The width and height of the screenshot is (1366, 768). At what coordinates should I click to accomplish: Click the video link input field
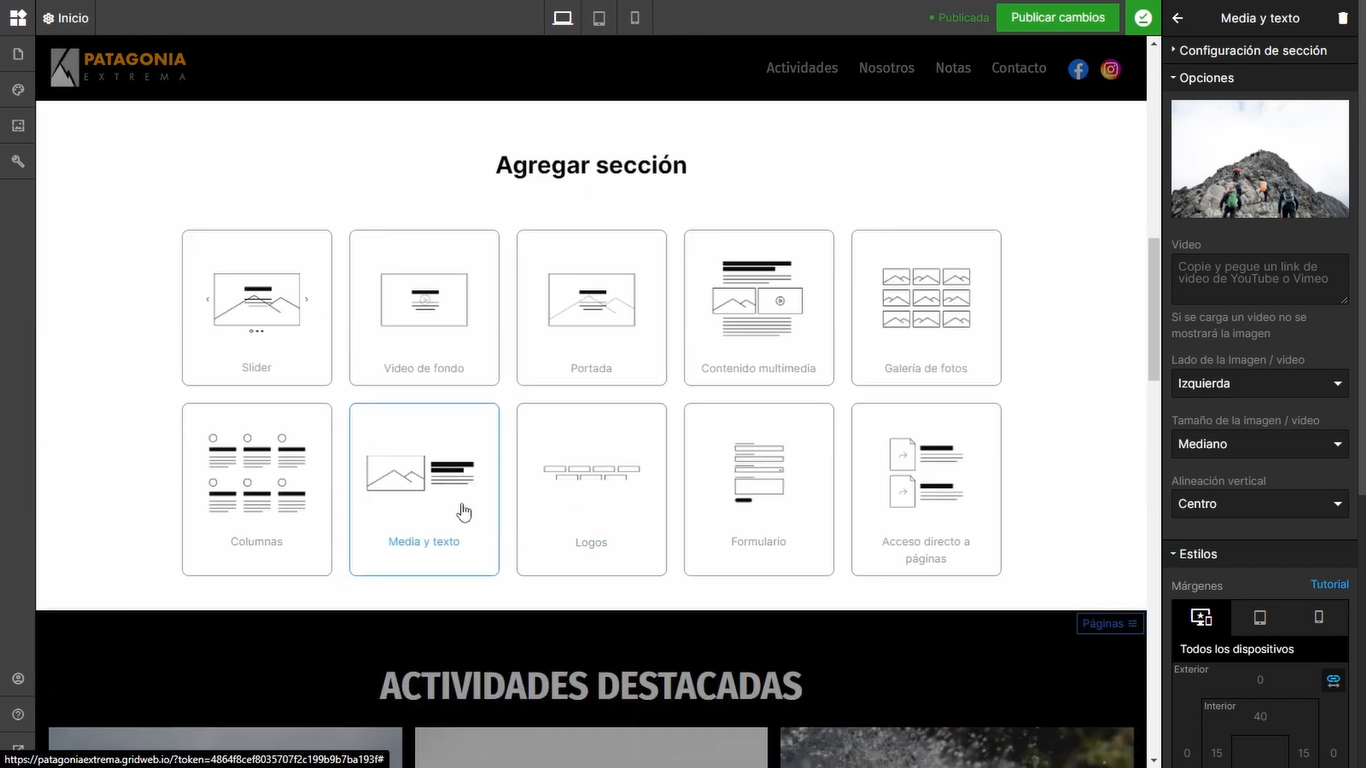1260,279
